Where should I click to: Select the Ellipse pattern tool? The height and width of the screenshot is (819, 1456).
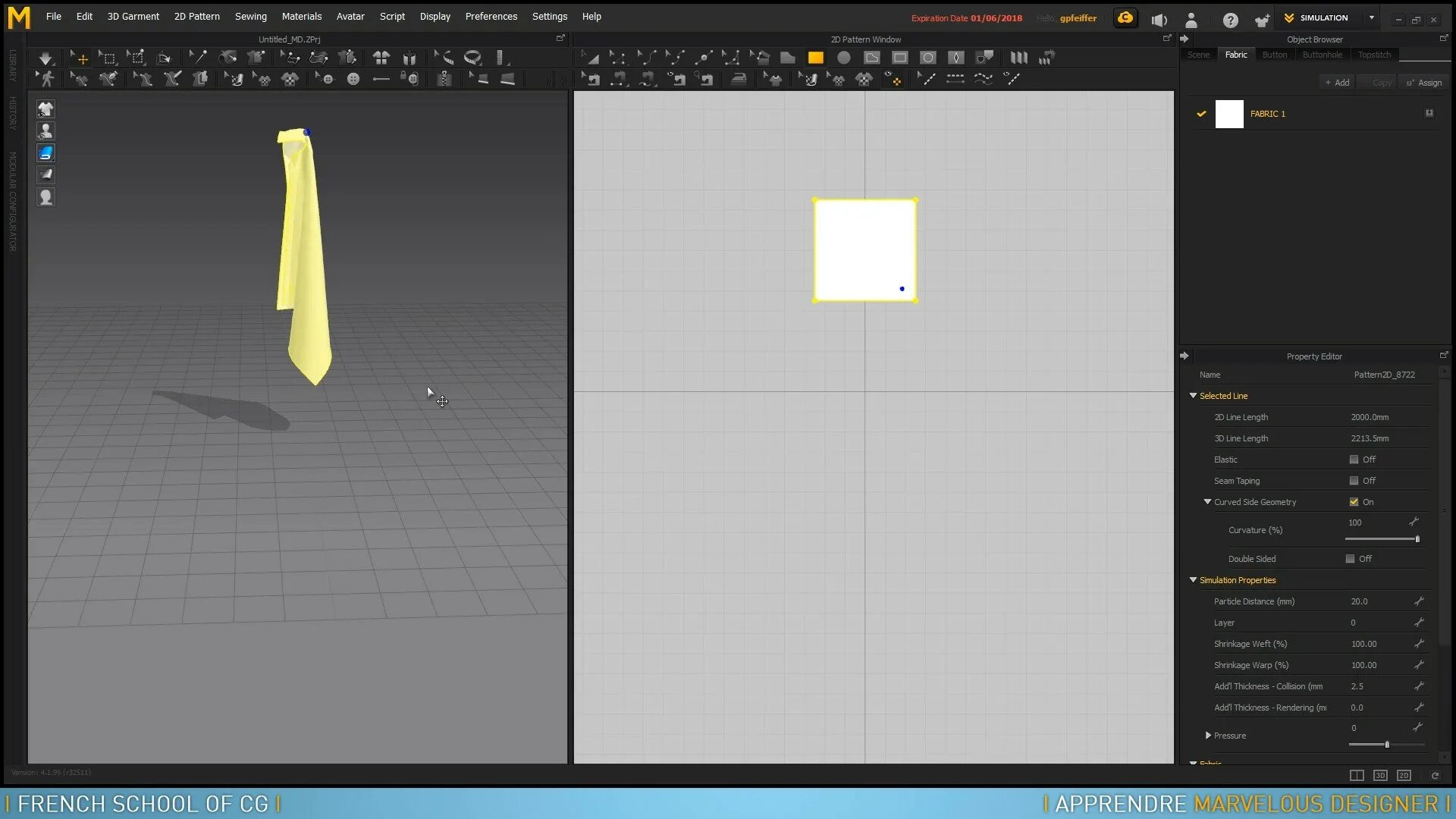843,58
